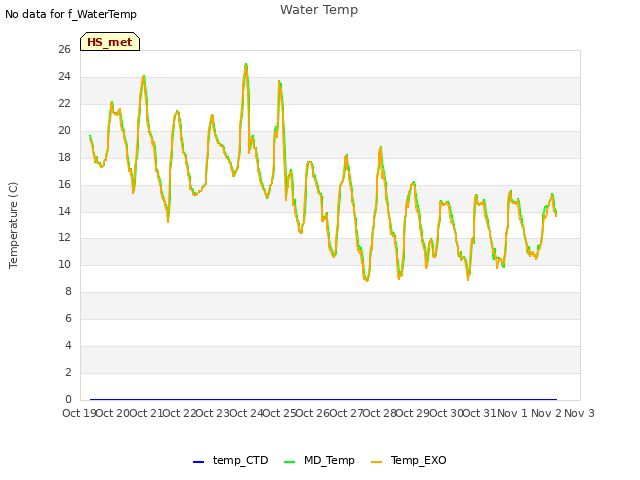640x480 pixels.
Task: Click the Nov 3 x-axis tick label
Action: [x=579, y=413]
